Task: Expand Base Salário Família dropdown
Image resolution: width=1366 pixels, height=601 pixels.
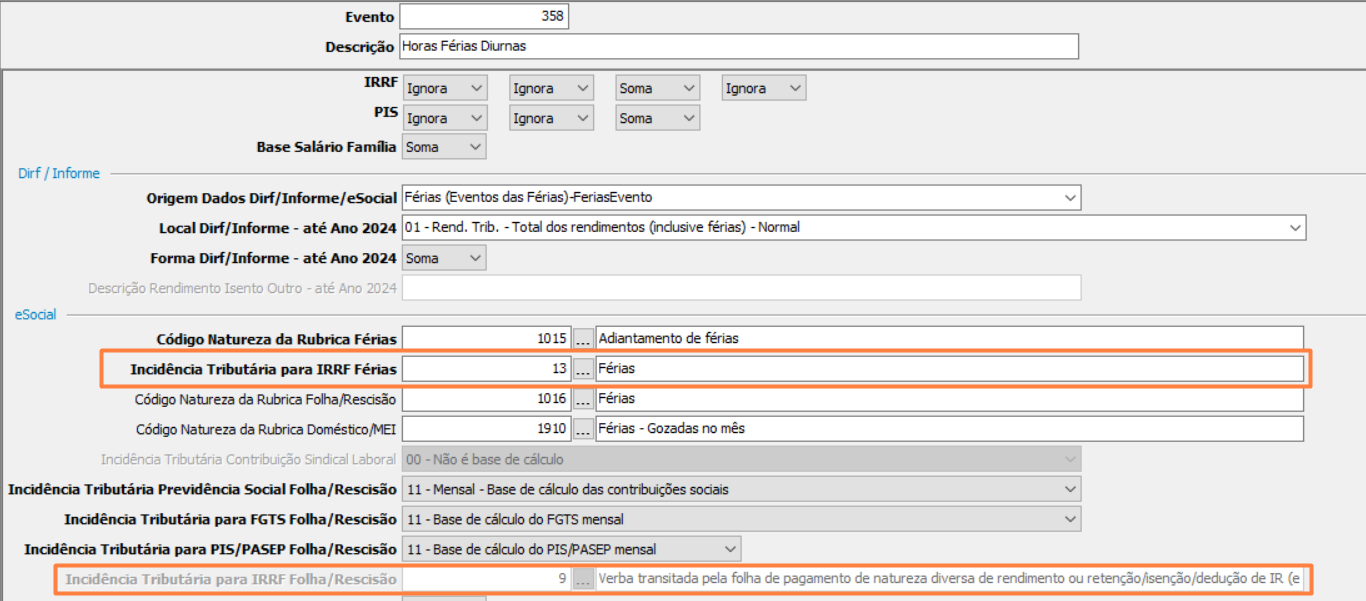Action: click(x=445, y=147)
